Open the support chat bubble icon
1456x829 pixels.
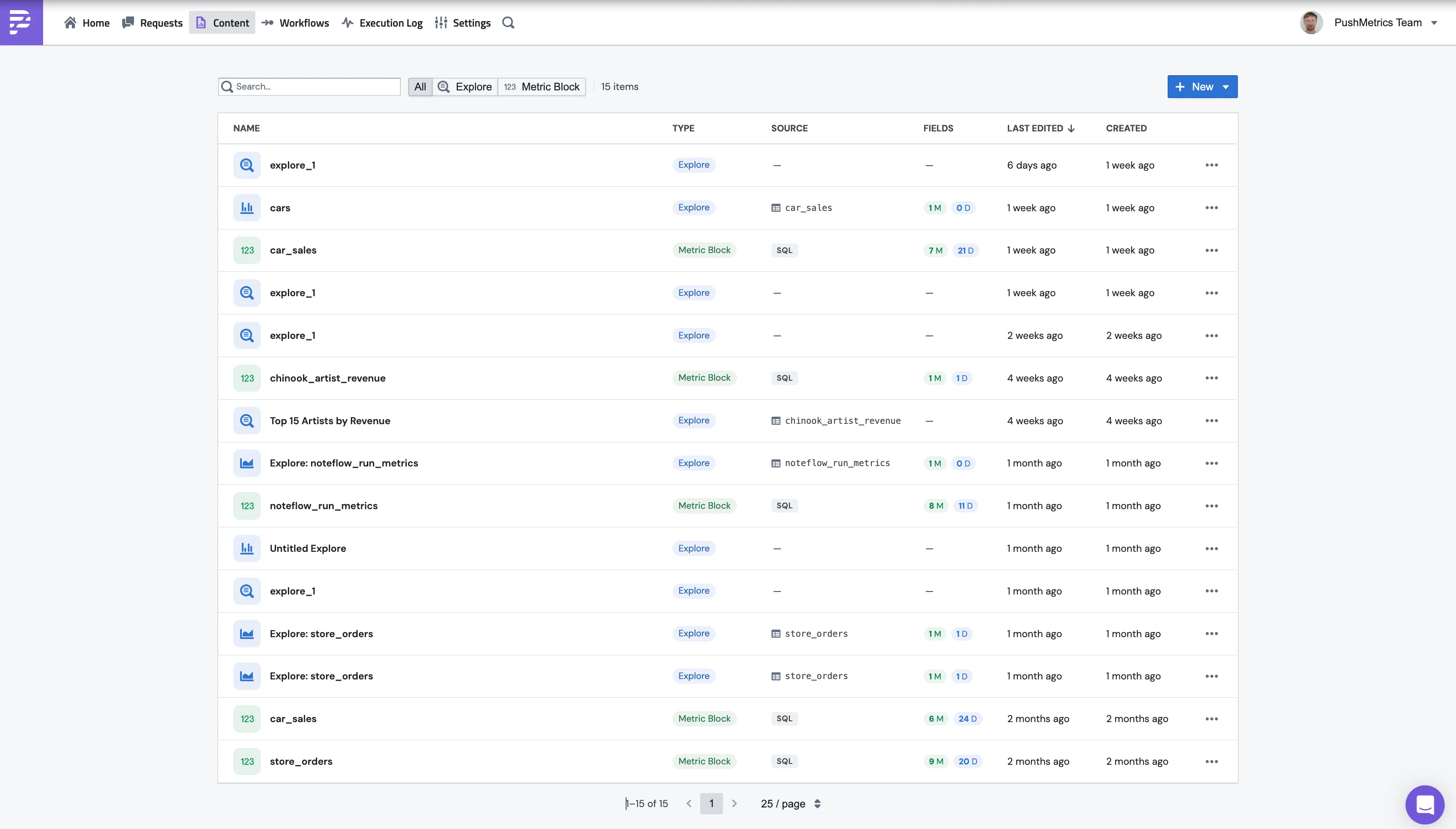click(1425, 804)
